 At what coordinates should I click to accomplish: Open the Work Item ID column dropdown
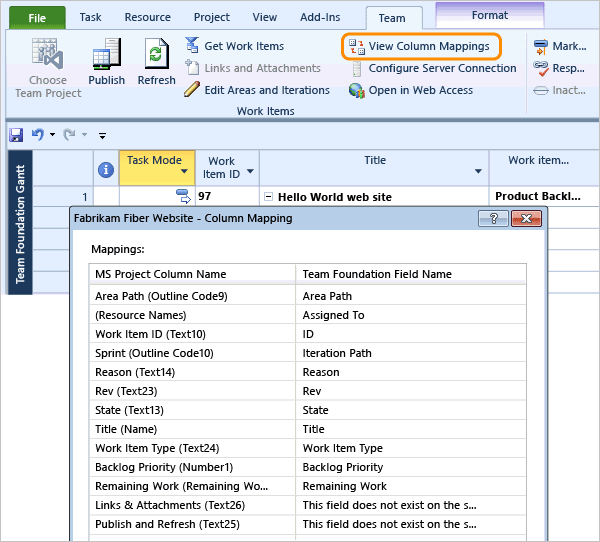[x=250, y=171]
